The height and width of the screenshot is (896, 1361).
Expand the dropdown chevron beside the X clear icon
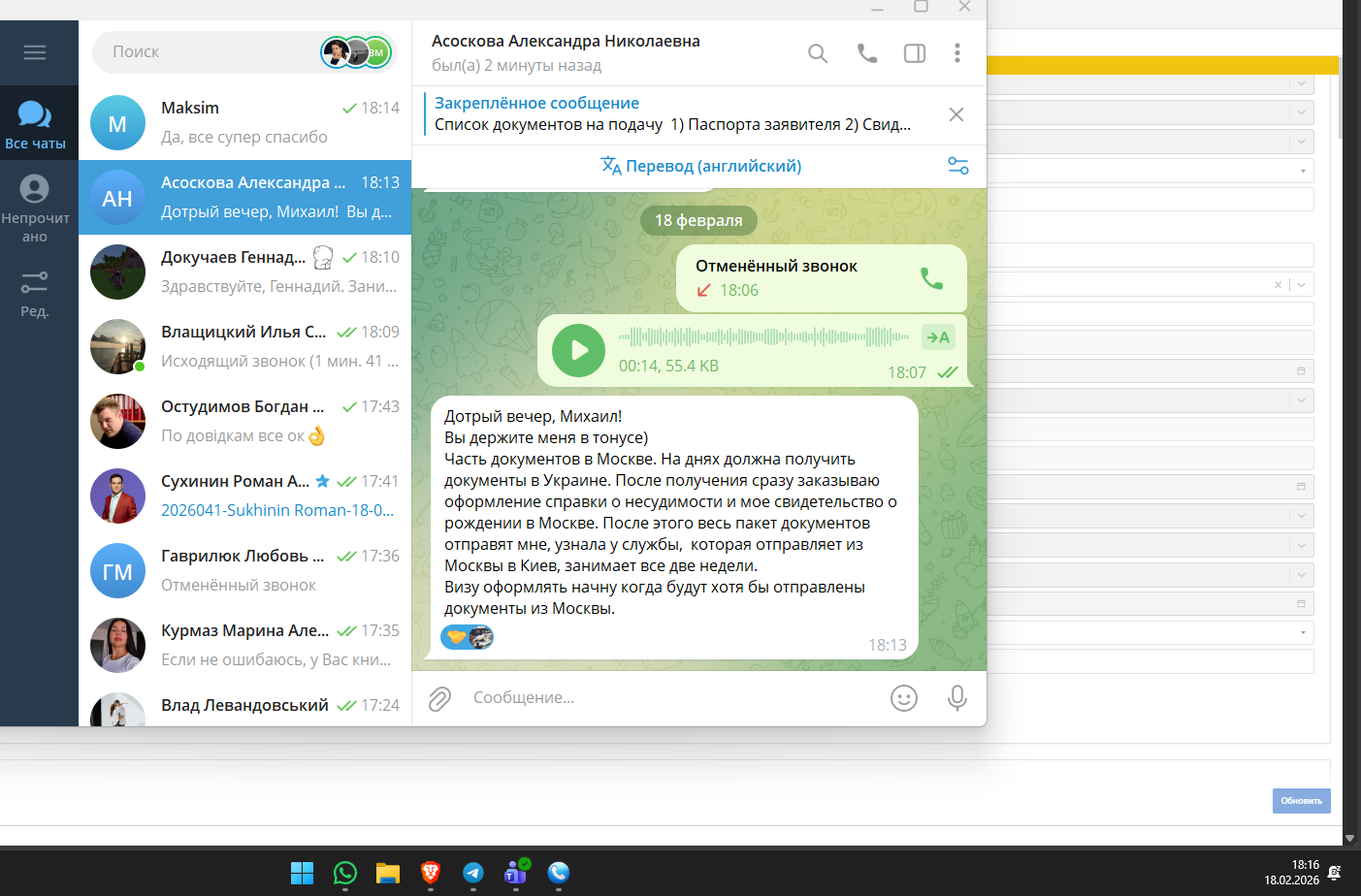[1301, 284]
